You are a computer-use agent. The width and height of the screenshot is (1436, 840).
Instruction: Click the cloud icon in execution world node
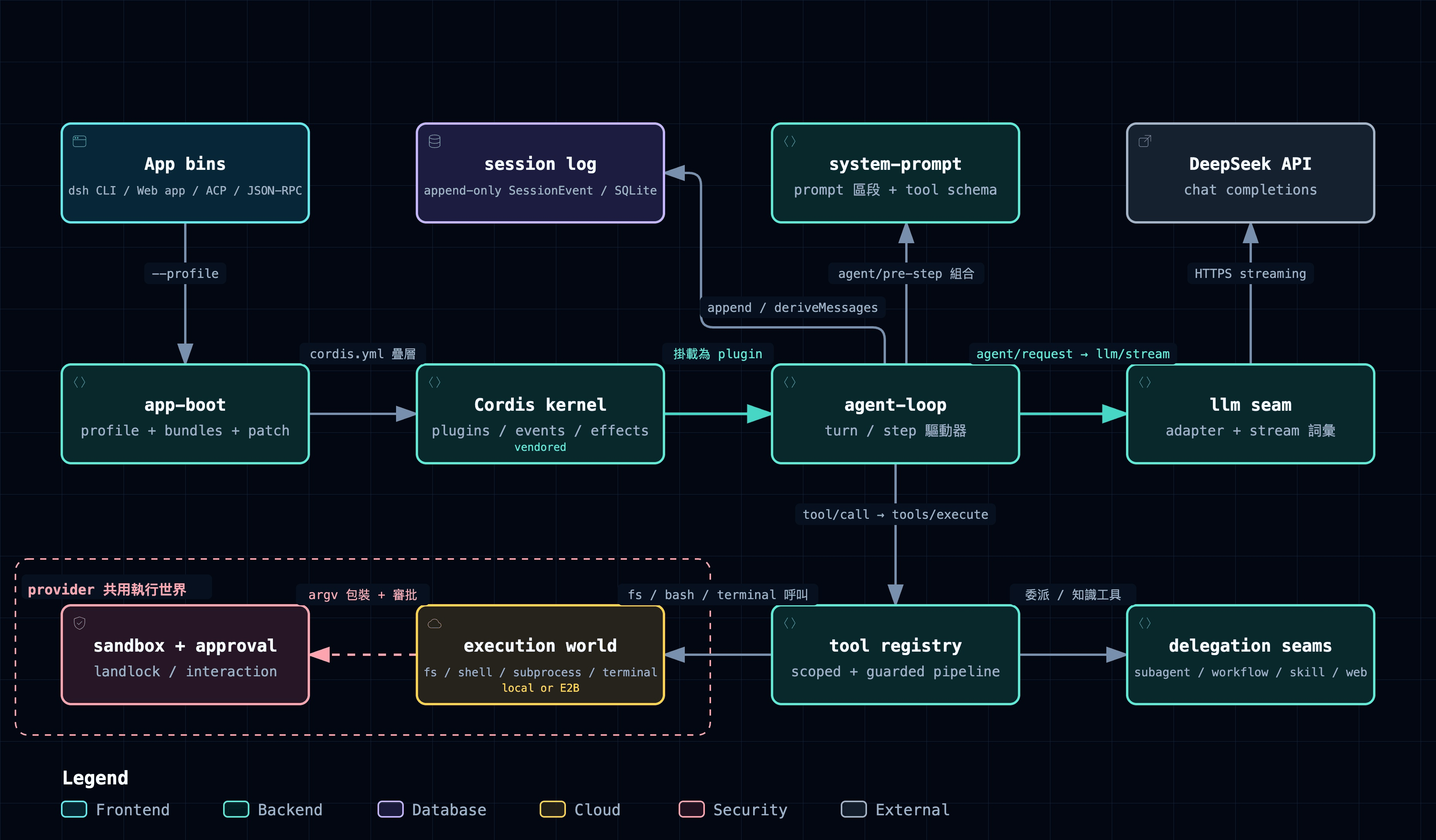435,623
